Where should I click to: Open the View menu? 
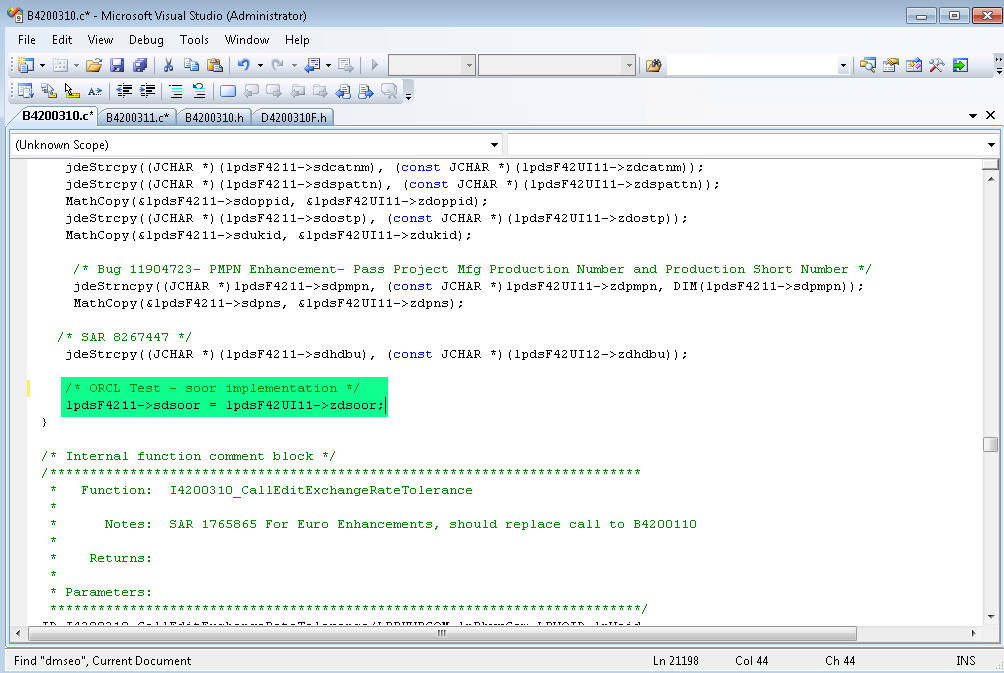pos(101,40)
